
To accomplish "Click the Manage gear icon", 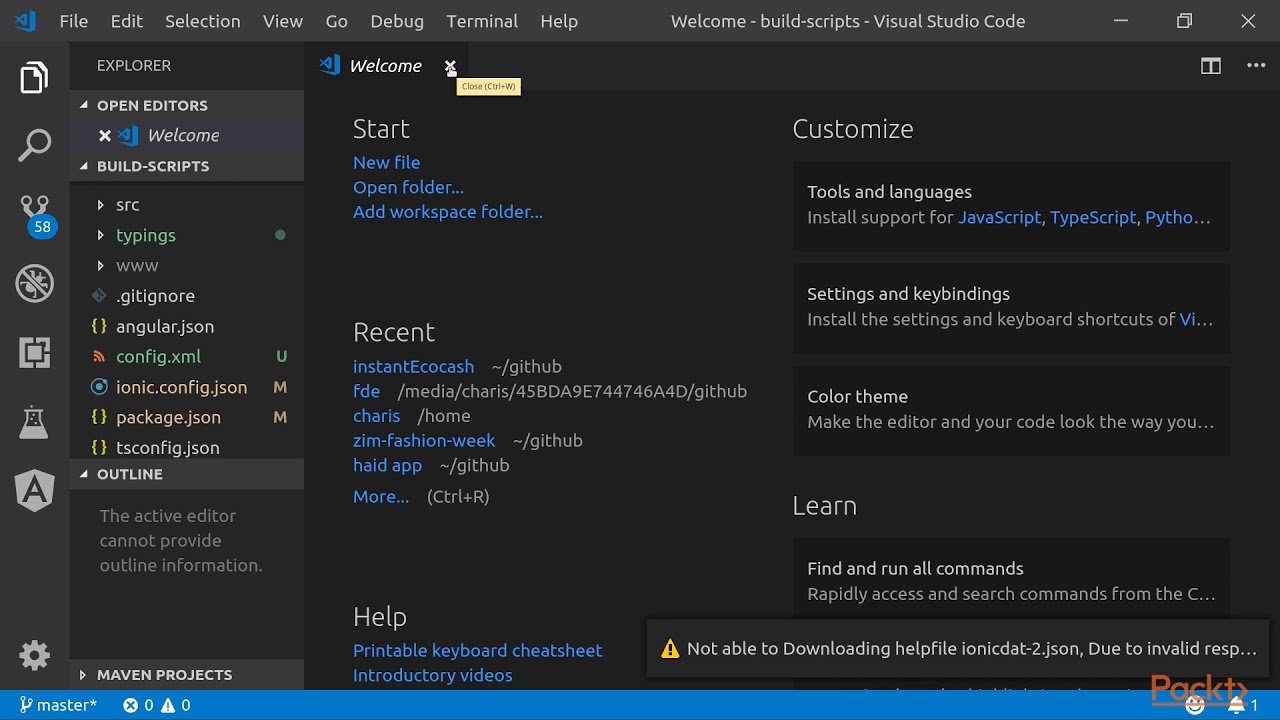I will (34, 656).
